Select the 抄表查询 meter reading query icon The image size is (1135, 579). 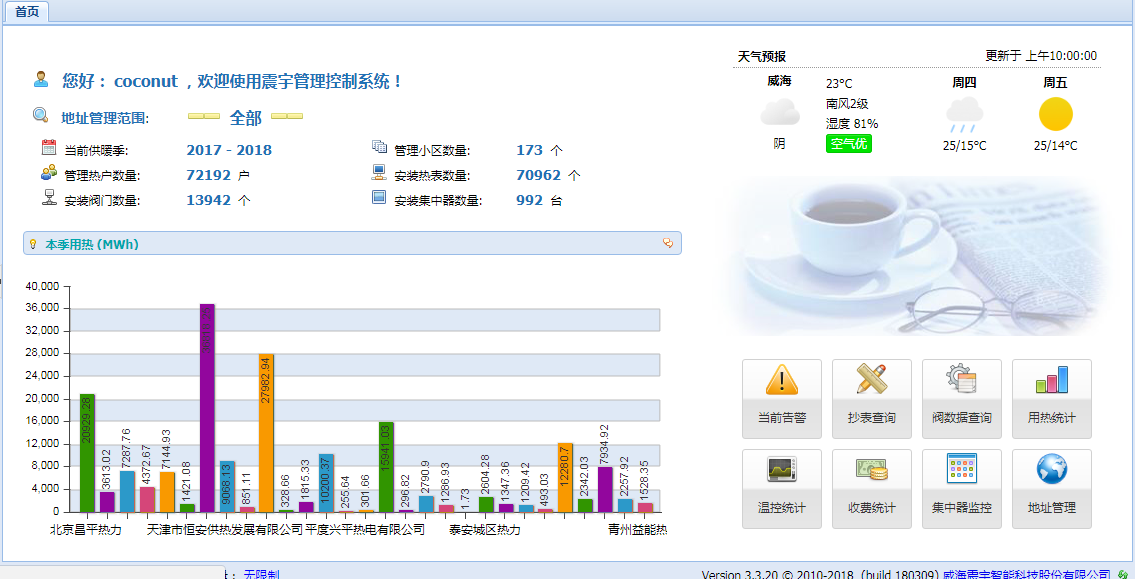(871, 398)
